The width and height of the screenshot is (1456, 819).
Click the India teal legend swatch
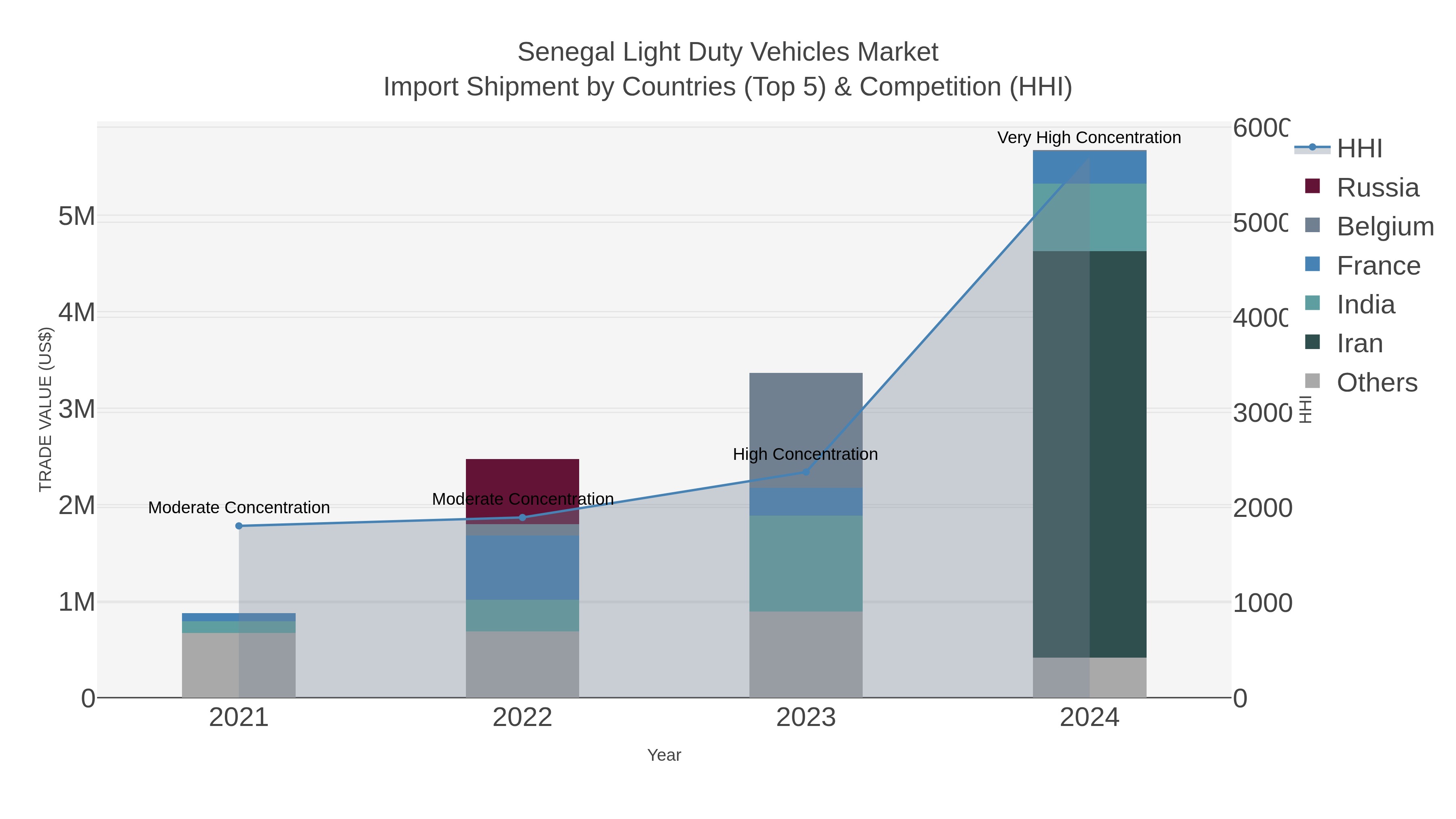(1312, 303)
